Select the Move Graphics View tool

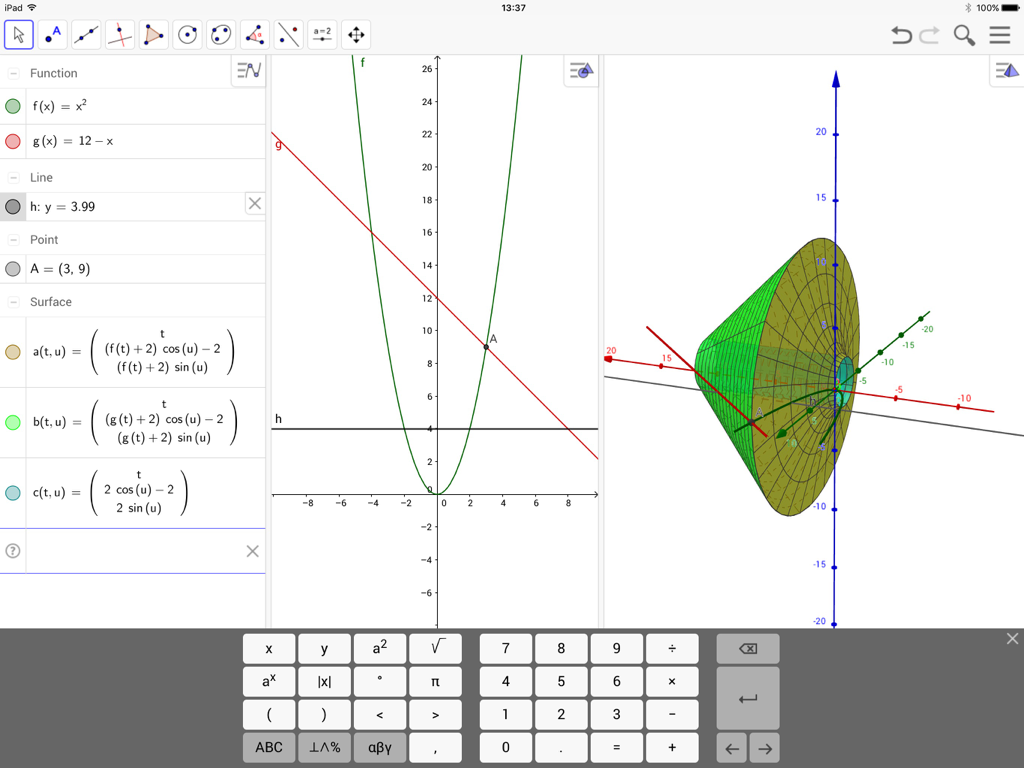tap(354, 34)
